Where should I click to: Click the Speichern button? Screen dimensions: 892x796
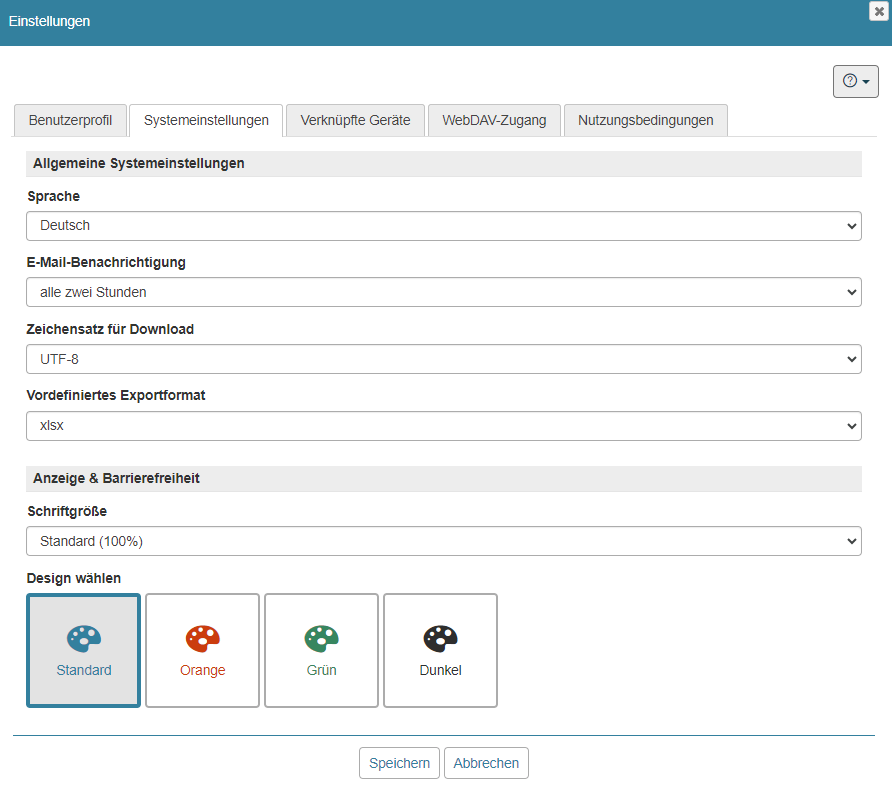399,763
